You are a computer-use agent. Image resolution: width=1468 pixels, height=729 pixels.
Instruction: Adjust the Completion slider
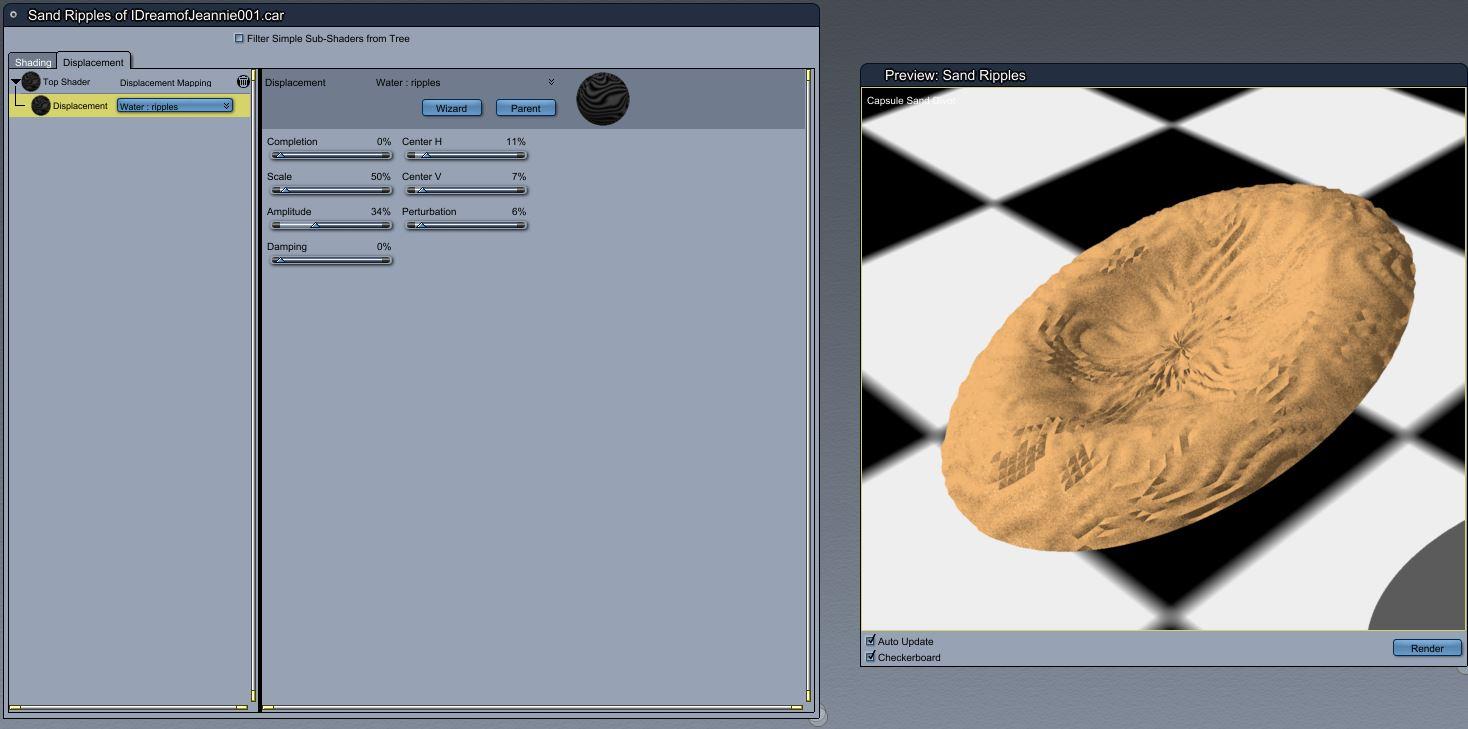330,155
